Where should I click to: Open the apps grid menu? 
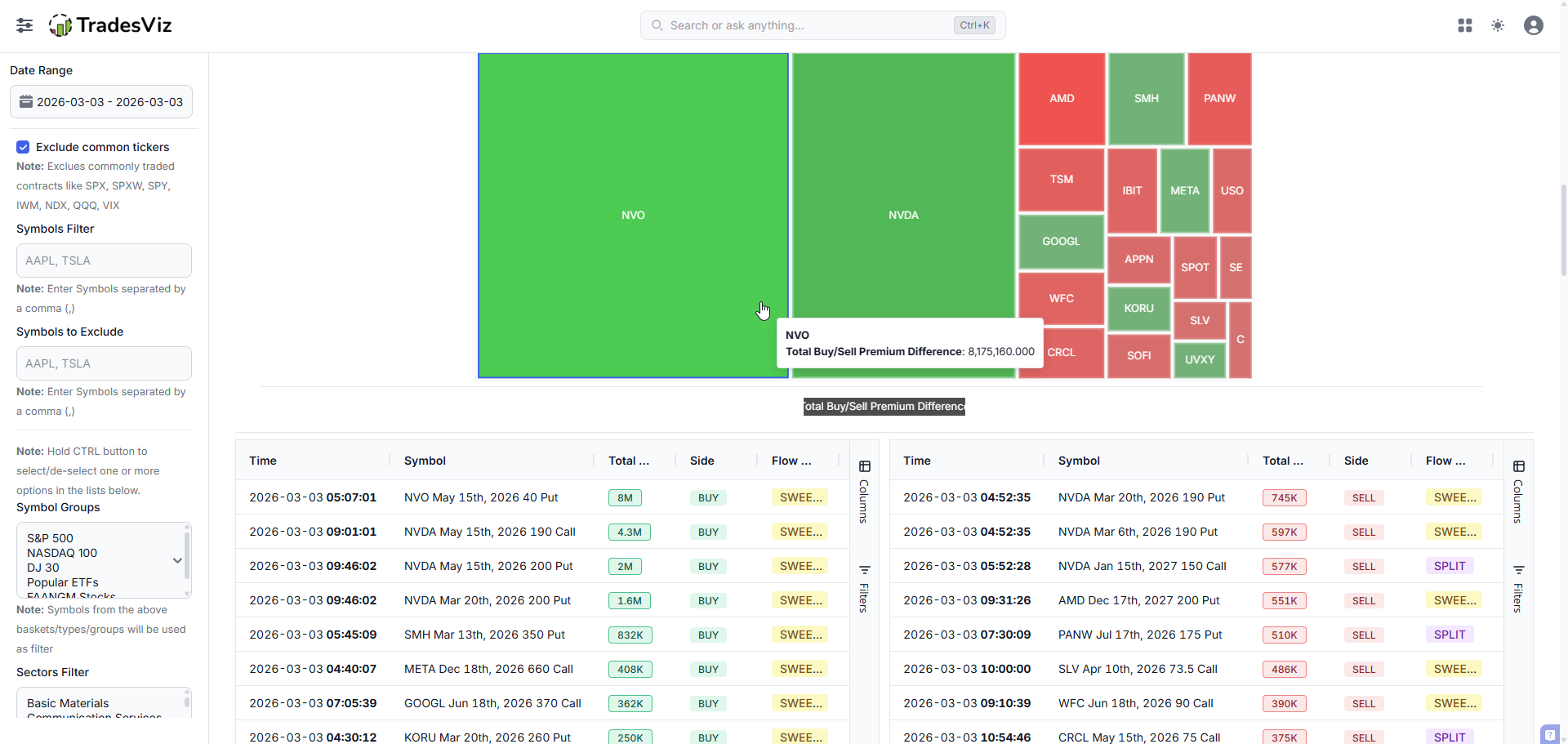[1465, 25]
